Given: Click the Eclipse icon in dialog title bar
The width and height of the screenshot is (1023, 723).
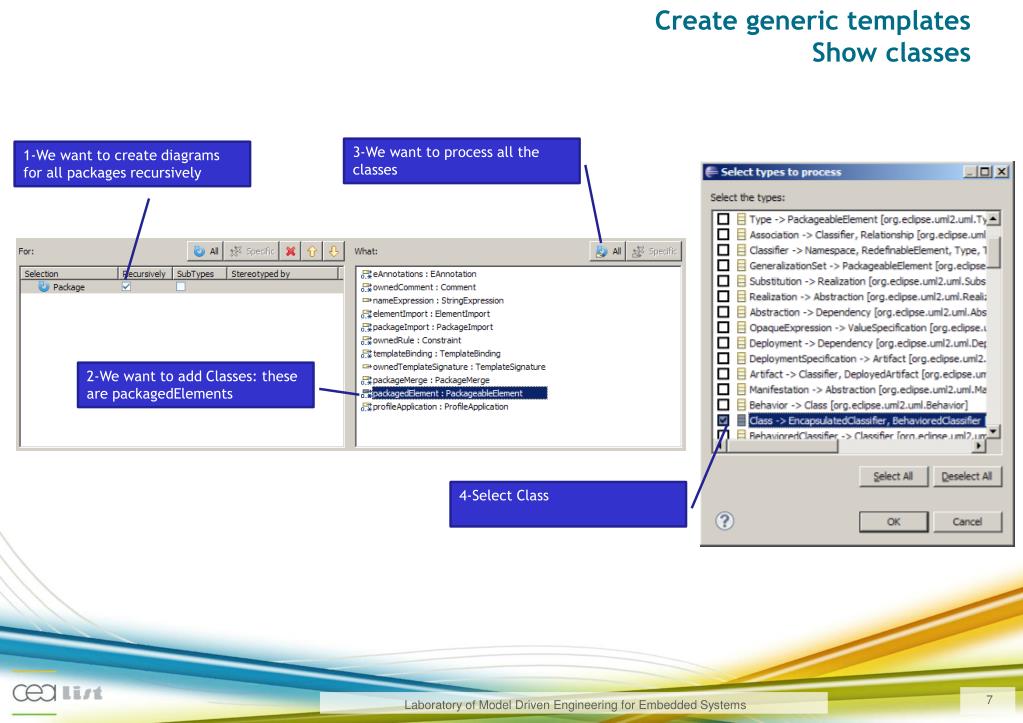Looking at the screenshot, I should [x=711, y=172].
